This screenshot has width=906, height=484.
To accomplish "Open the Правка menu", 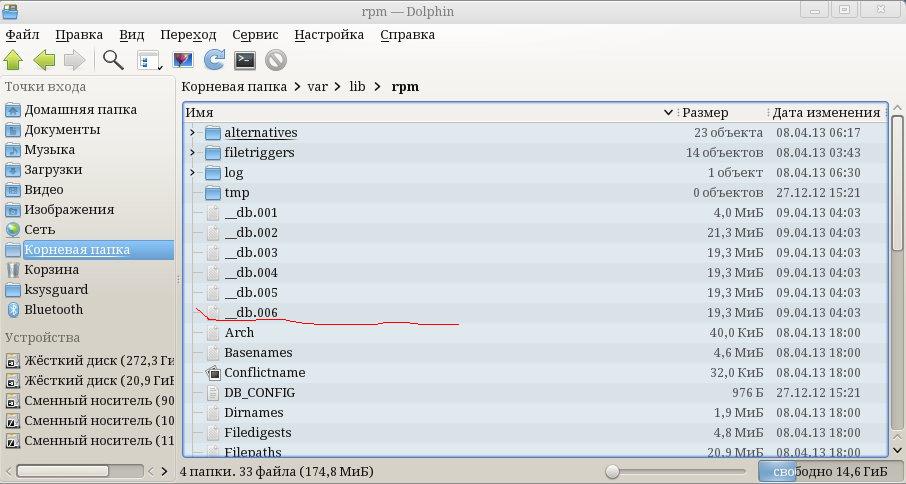I will [x=79, y=35].
